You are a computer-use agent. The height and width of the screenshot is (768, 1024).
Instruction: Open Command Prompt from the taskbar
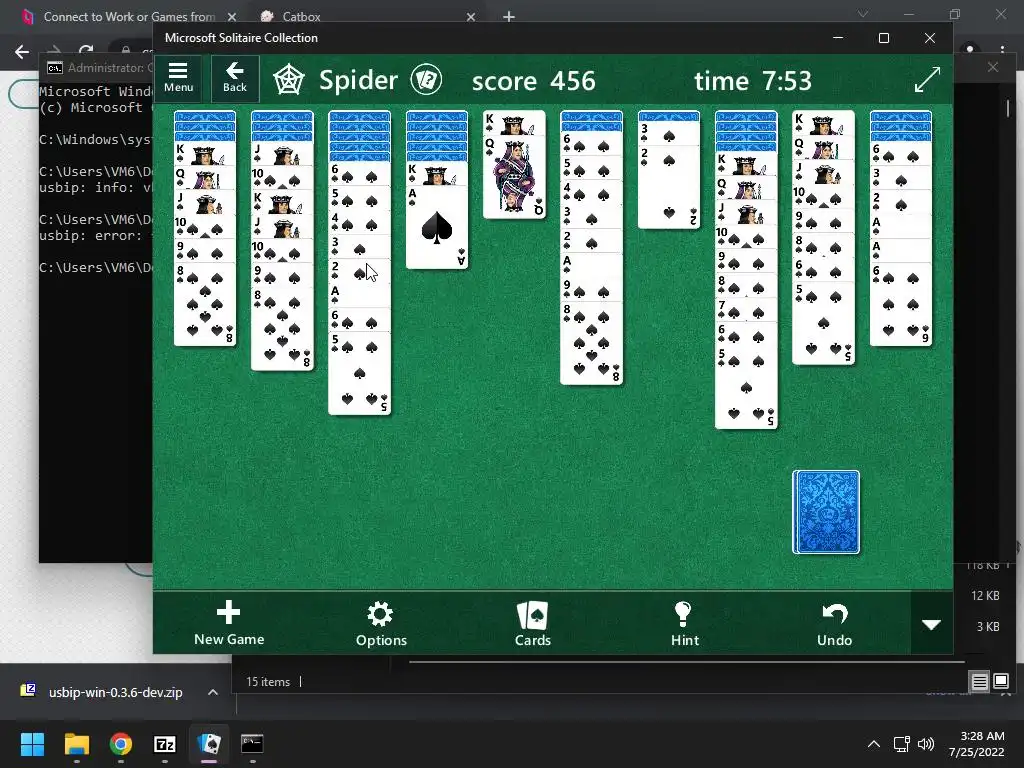[252, 744]
